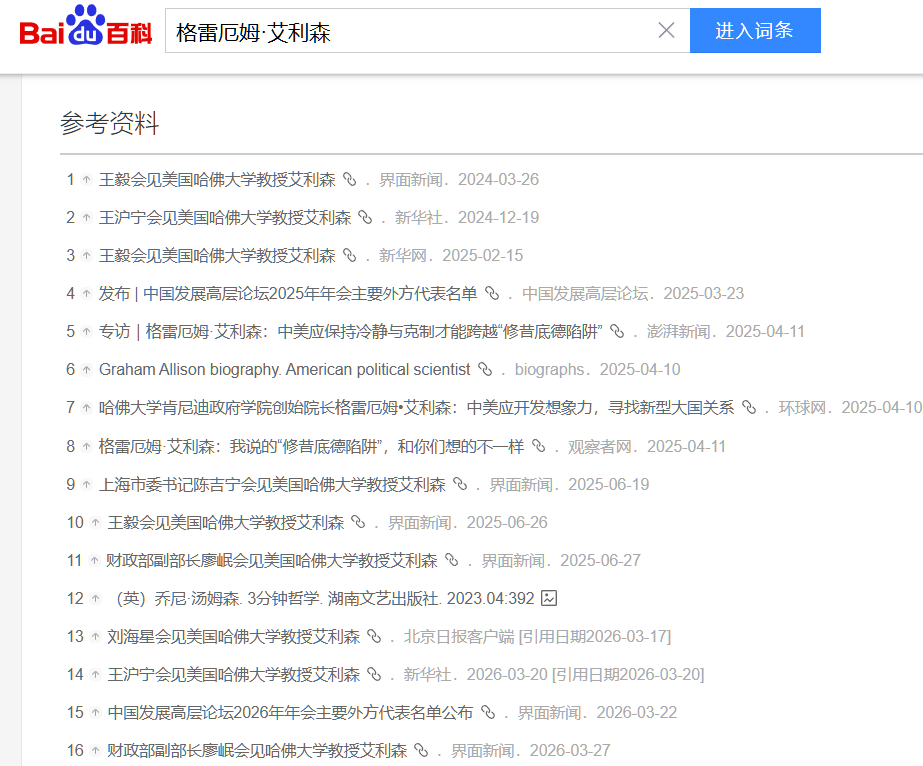Click link icon after 王沪宁 reference 2 title
This screenshot has width=923, height=766.
tap(366, 217)
